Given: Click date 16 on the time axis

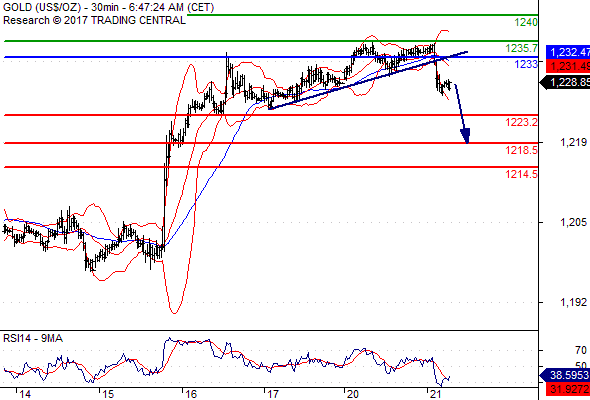Looking at the screenshot, I should click(x=191, y=394).
